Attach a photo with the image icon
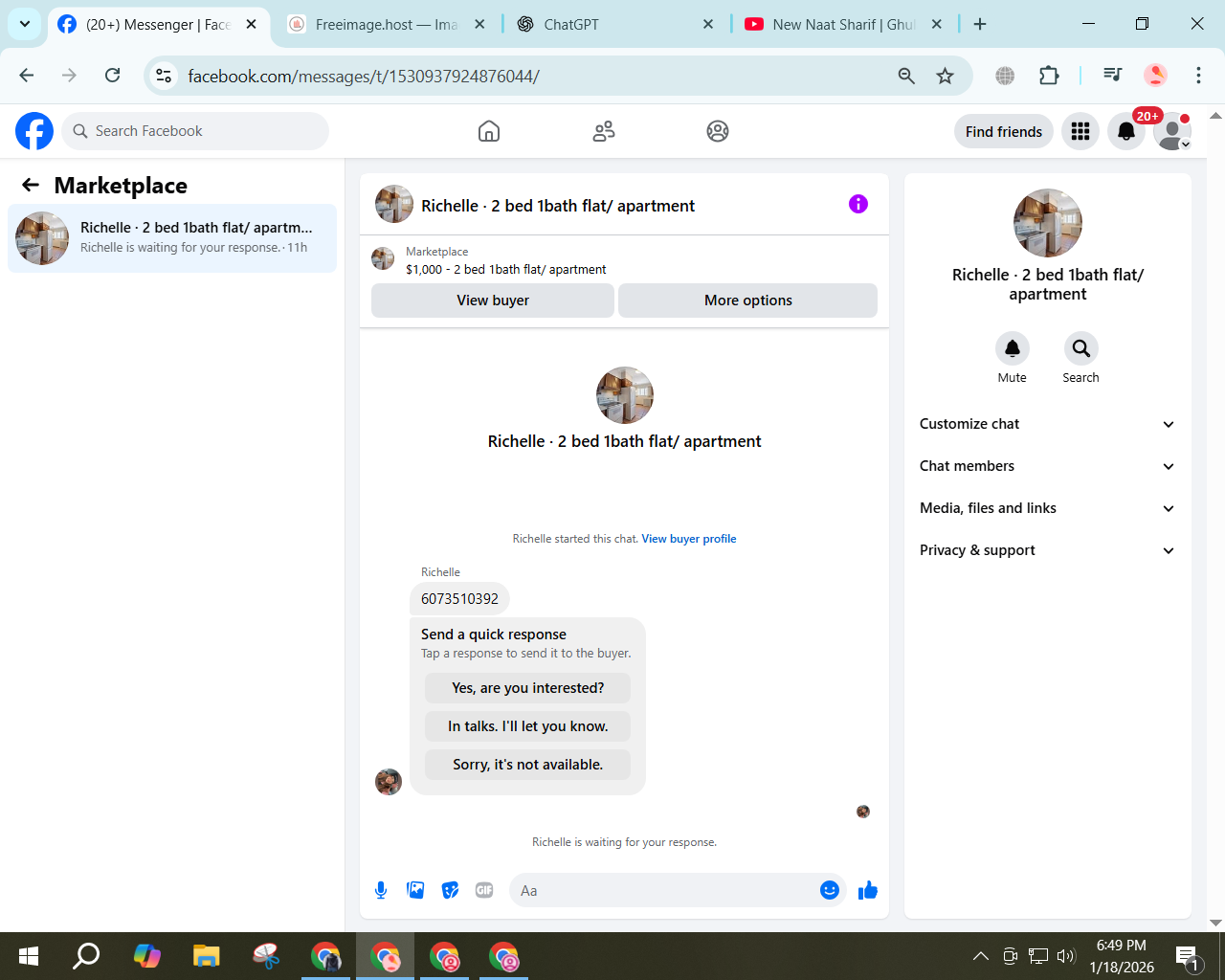 tap(415, 890)
